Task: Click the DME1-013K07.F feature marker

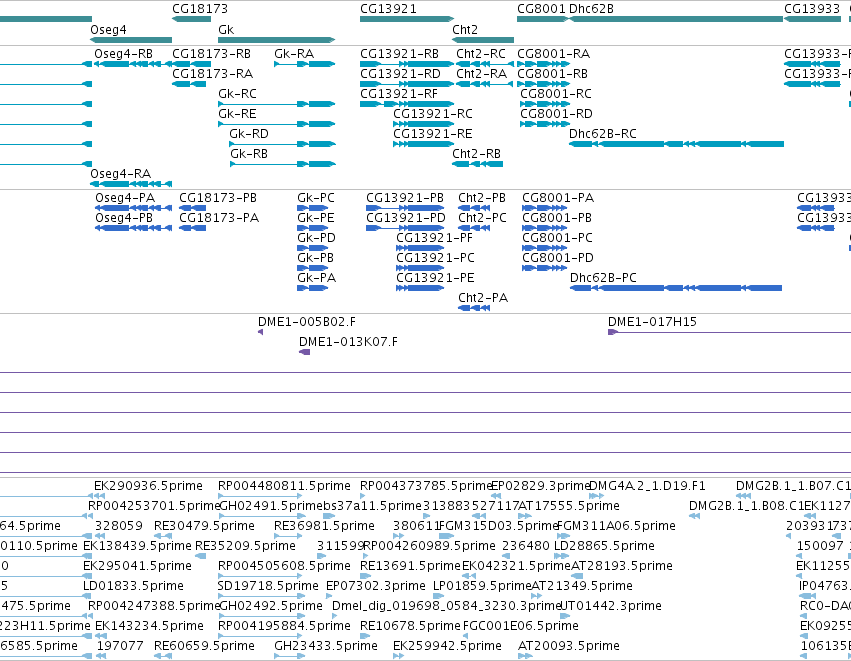Action: pyautogui.click(x=304, y=352)
